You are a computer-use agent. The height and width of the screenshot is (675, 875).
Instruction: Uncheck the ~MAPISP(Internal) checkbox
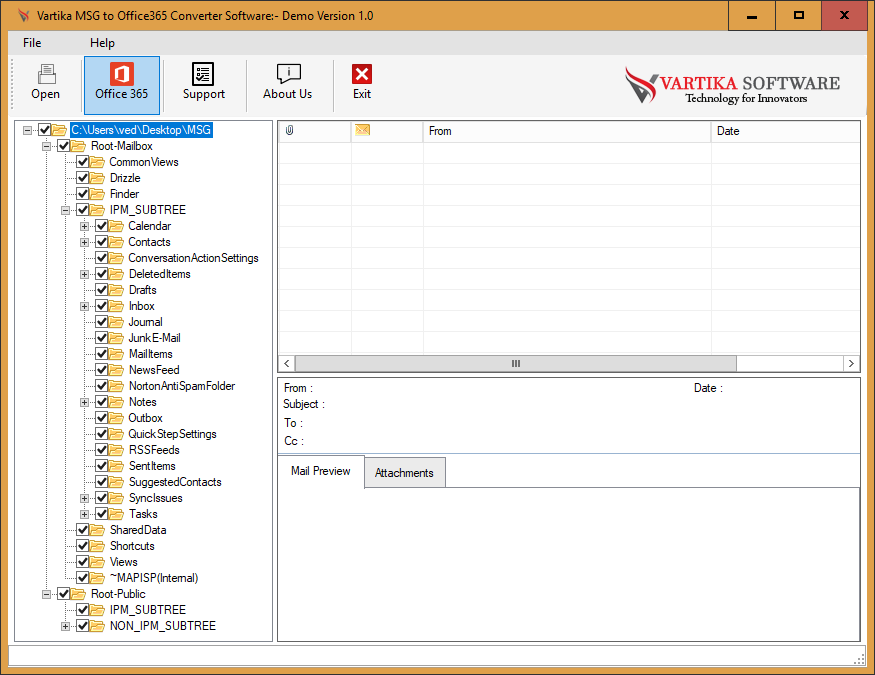83,578
